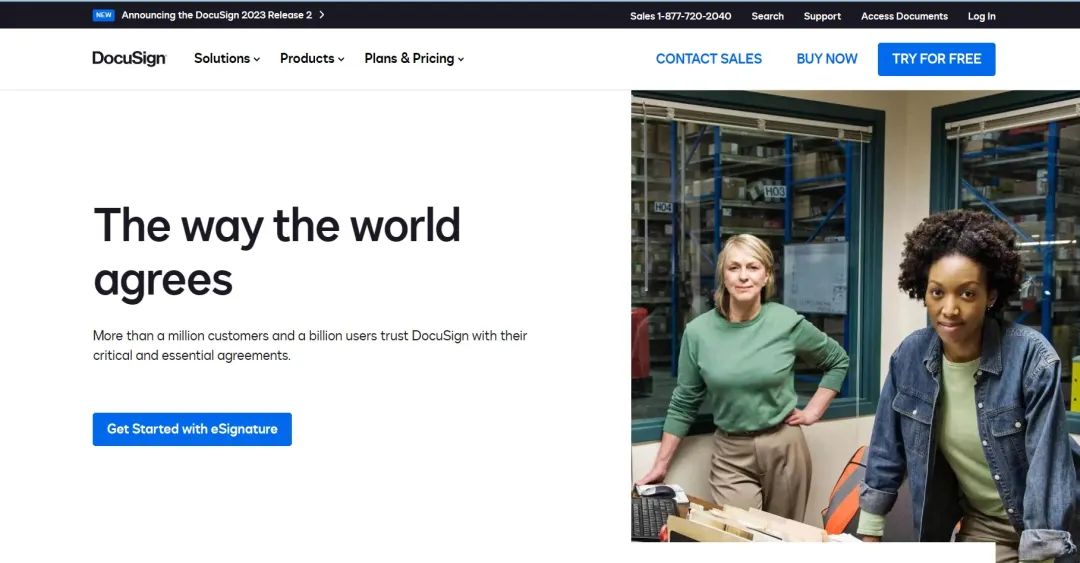Image resolution: width=1080 pixels, height=563 pixels.
Task: Open Search in the top bar
Action: pyautogui.click(x=767, y=16)
